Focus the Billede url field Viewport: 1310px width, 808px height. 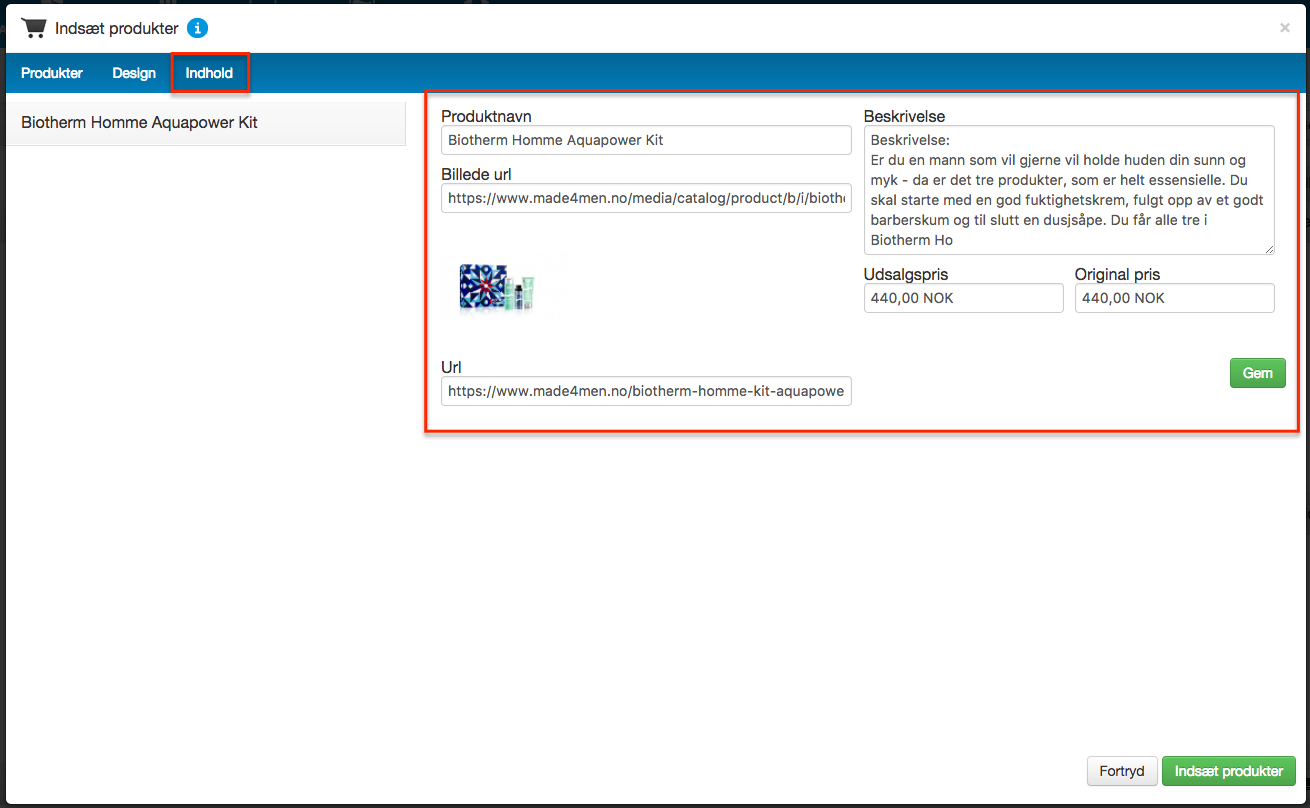click(646, 198)
